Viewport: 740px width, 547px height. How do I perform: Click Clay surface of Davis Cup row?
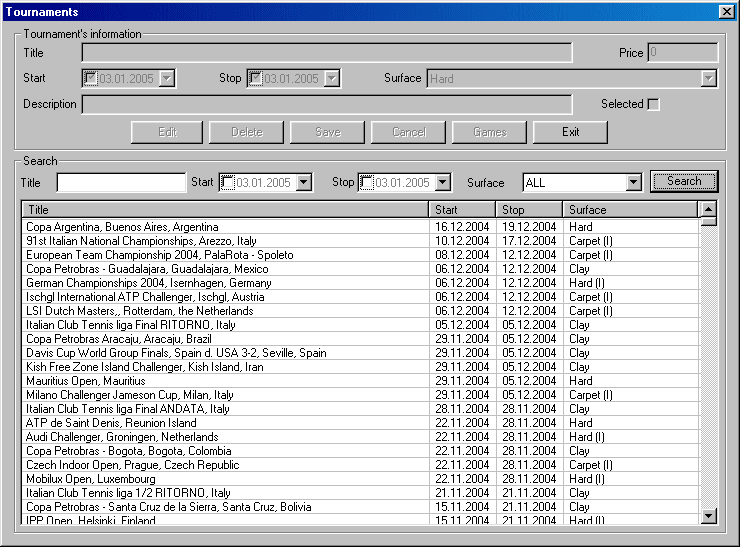[579, 353]
